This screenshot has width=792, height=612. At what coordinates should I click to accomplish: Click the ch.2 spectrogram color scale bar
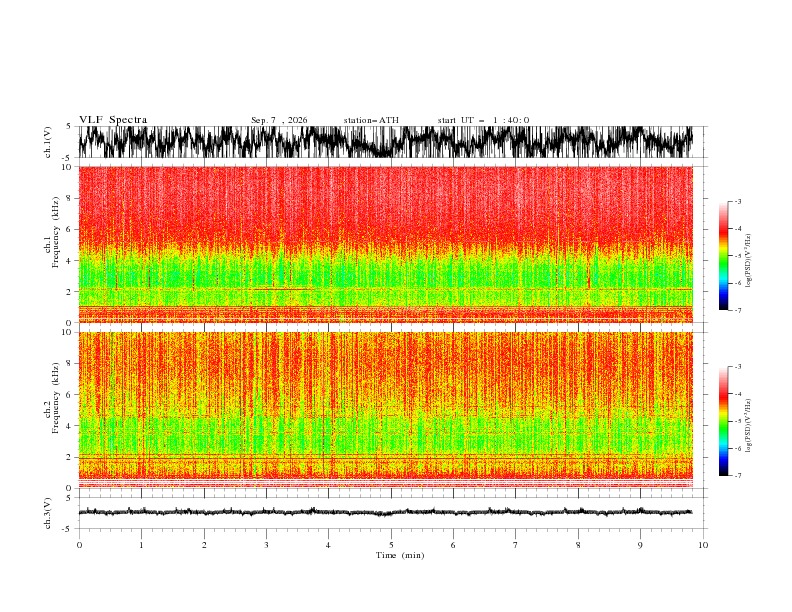[723, 421]
